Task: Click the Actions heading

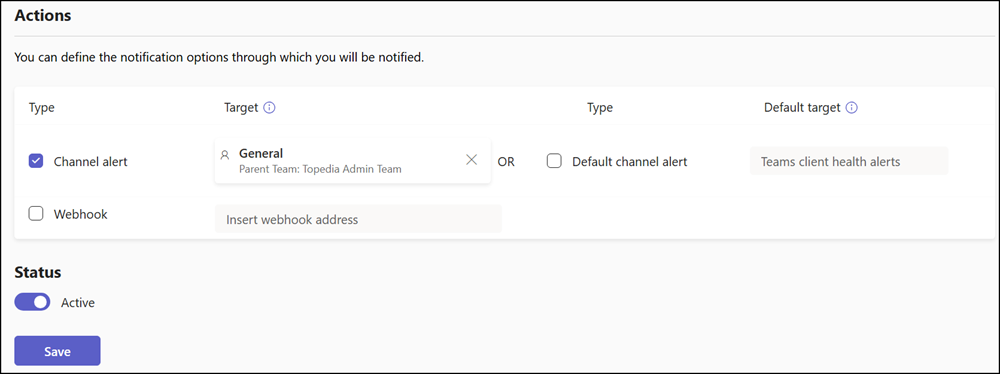Action: coord(43,15)
